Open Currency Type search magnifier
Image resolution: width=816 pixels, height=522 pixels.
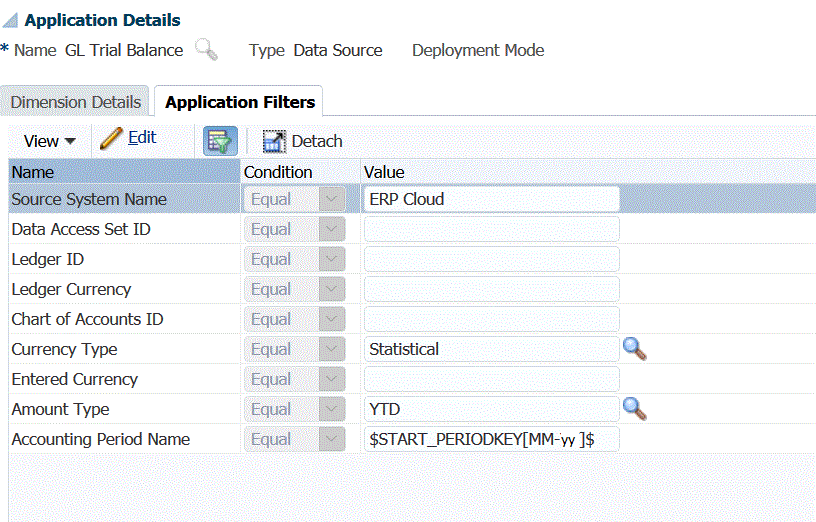pos(635,349)
